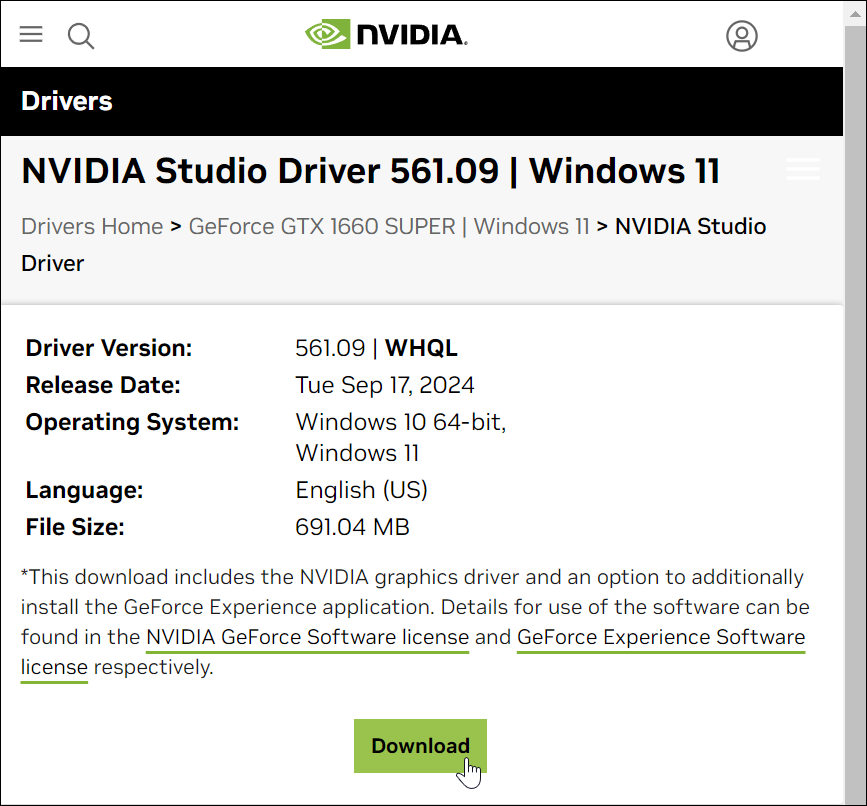Click the Drivers header in black bar
The width and height of the screenshot is (867, 806).
(67, 101)
